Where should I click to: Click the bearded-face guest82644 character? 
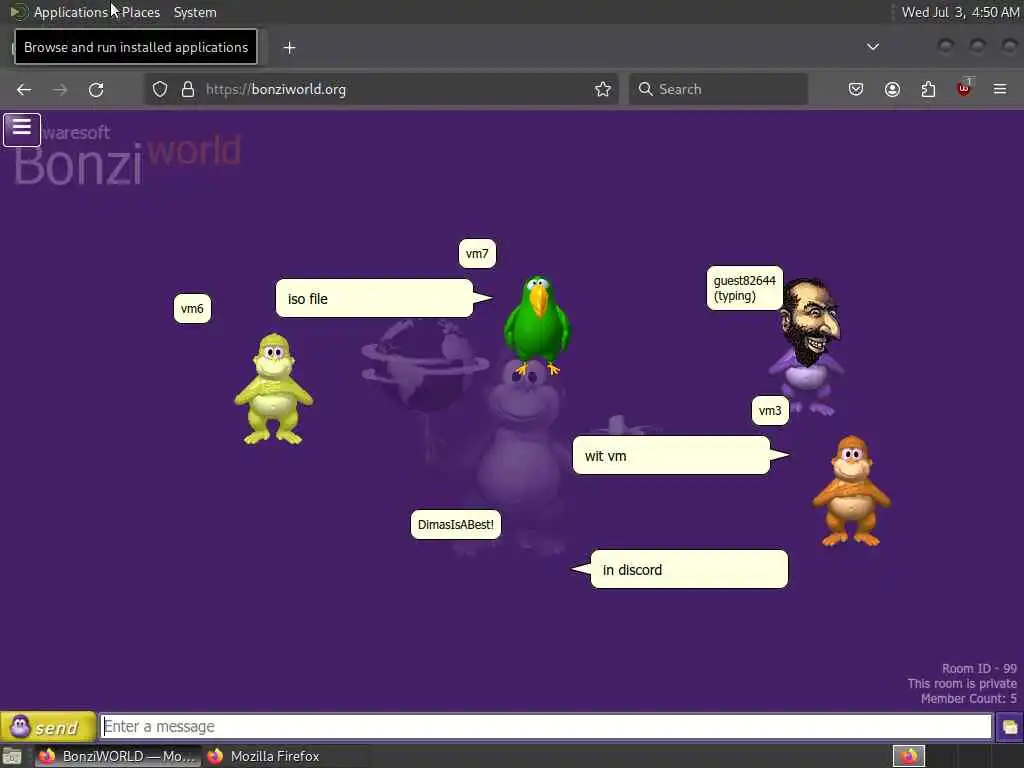pos(808,347)
